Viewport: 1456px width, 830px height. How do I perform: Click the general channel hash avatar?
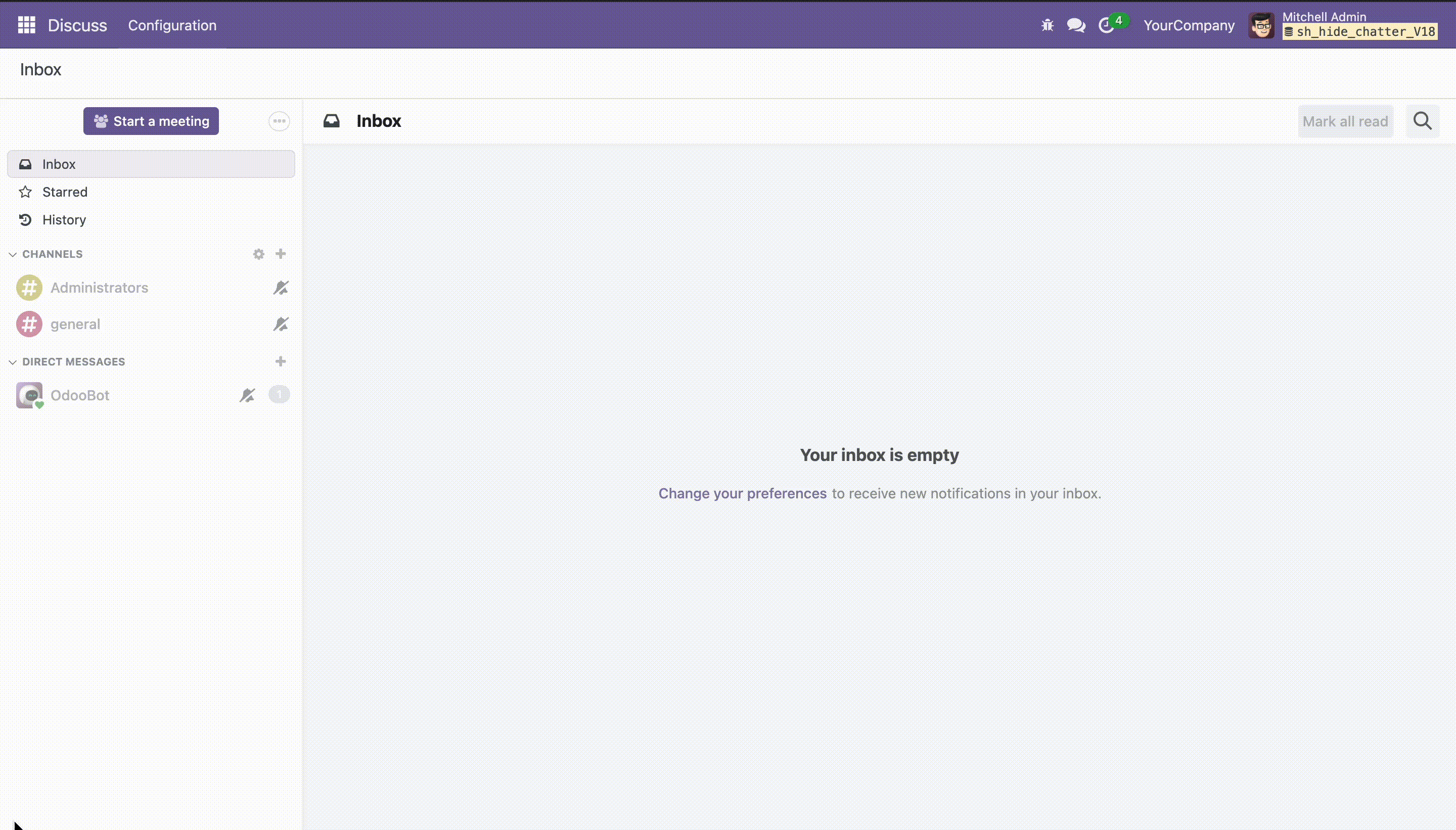click(x=29, y=324)
